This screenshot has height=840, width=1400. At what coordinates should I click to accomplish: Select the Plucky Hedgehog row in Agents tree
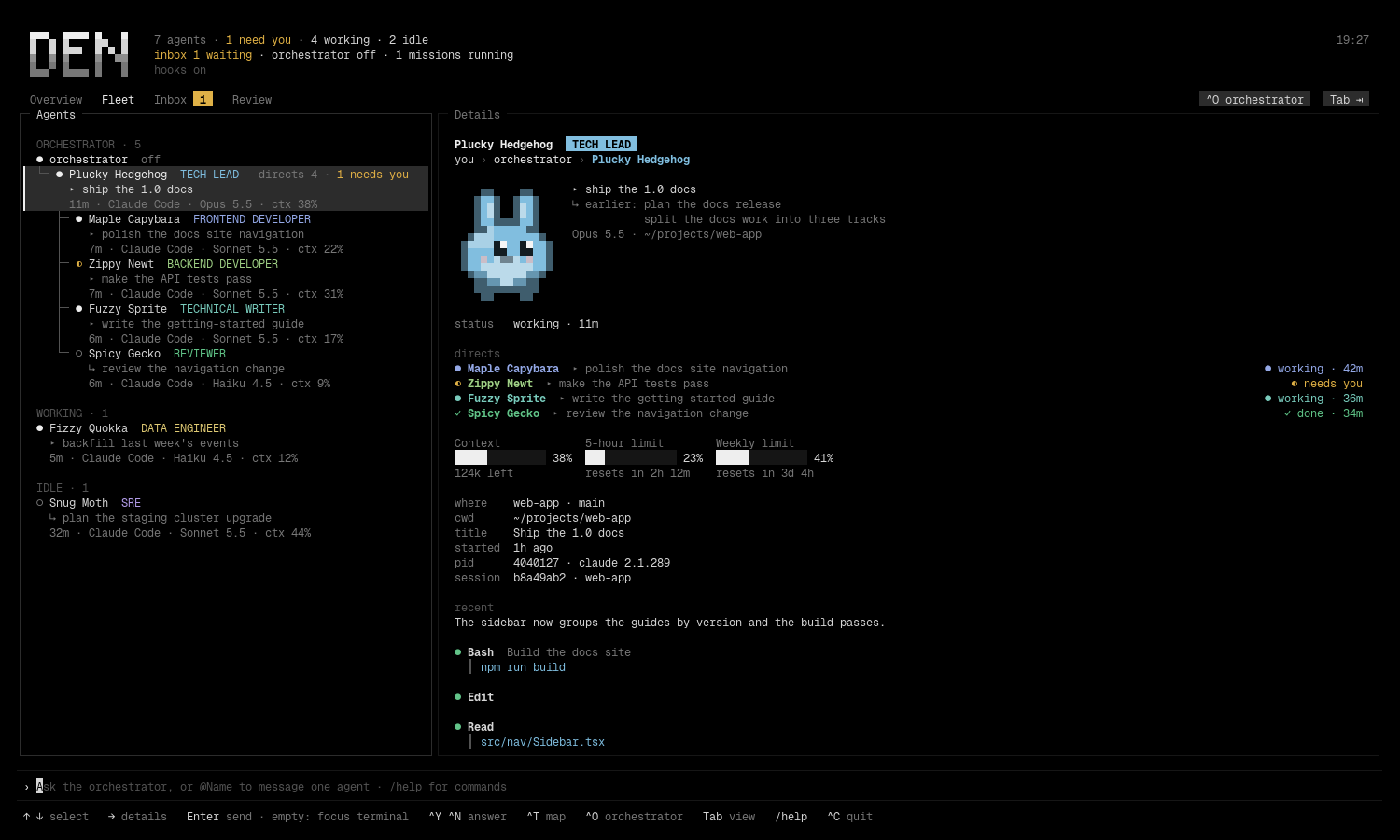tap(226, 189)
